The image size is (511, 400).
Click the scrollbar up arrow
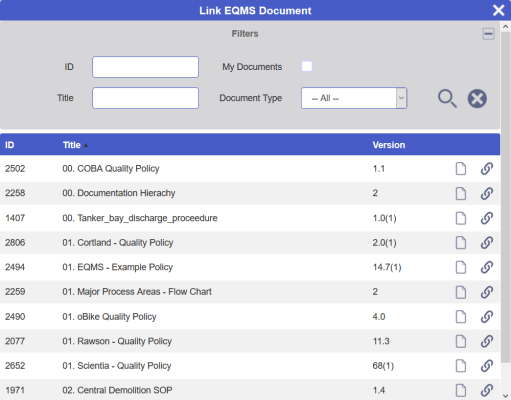click(x=506, y=26)
